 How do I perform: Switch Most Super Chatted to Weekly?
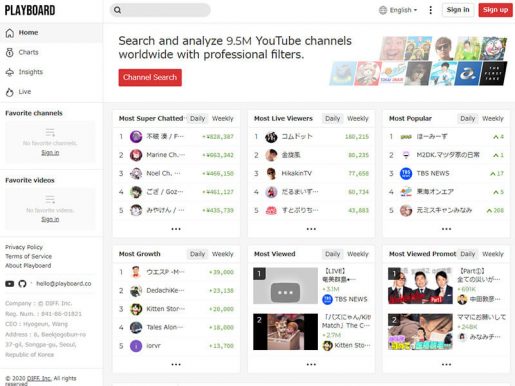point(223,119)
